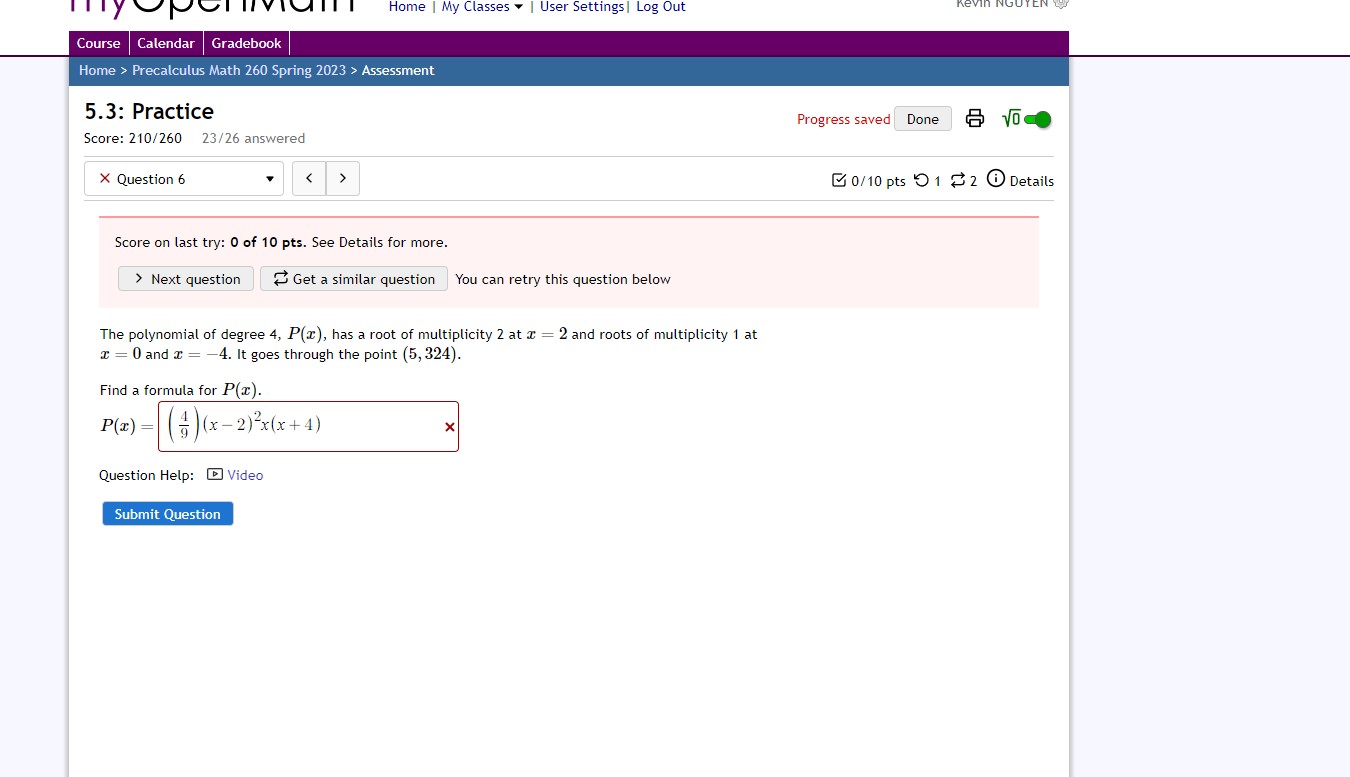Click the red X next to Question 6
Screen dimensions: 1350x777
point(104,178)
